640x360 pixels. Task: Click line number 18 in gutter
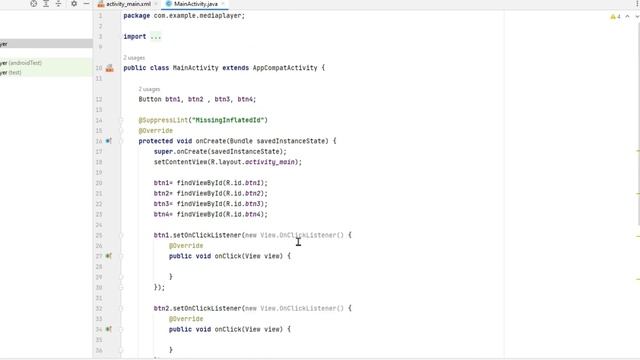[x=99, y=162]
